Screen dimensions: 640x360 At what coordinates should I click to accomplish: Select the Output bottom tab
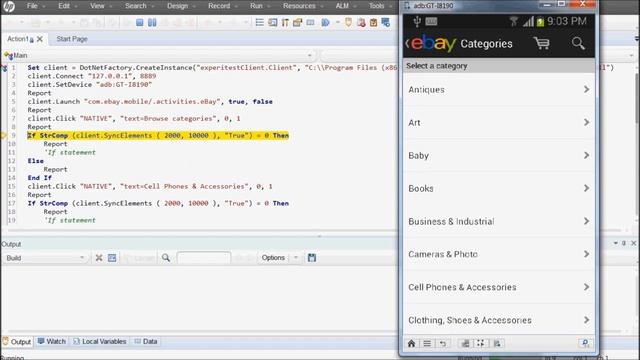point(17,342)
